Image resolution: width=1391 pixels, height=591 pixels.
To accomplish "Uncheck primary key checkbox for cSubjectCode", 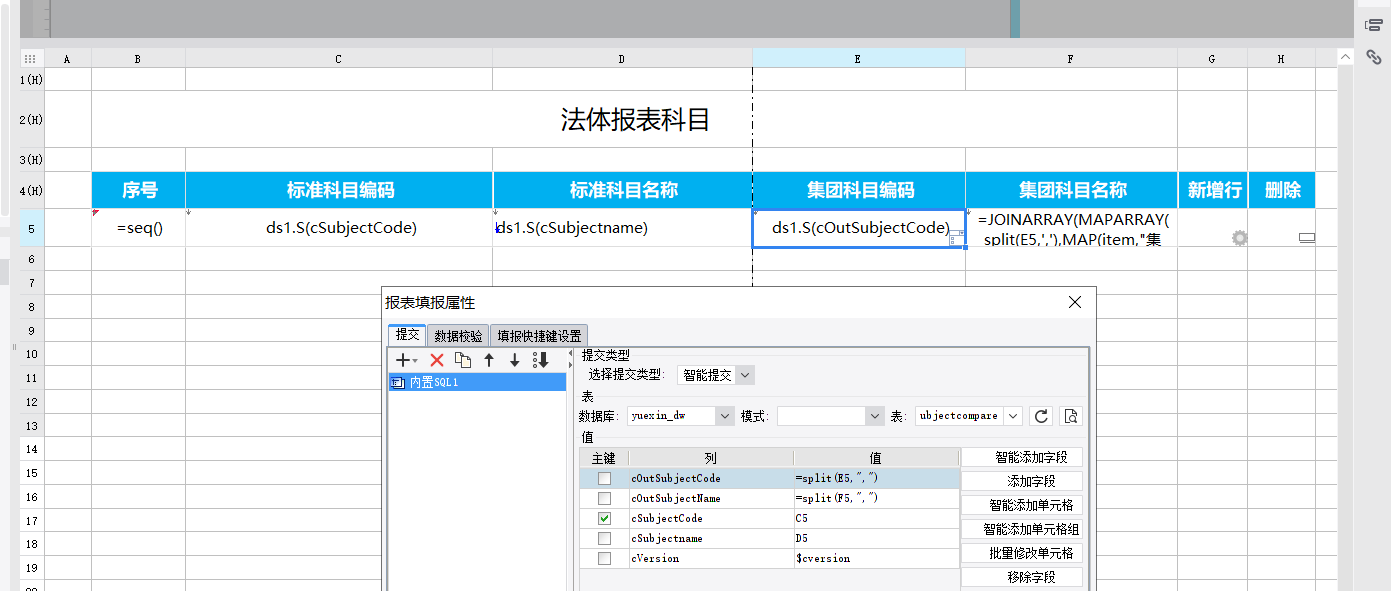I will tap(604, 519).
